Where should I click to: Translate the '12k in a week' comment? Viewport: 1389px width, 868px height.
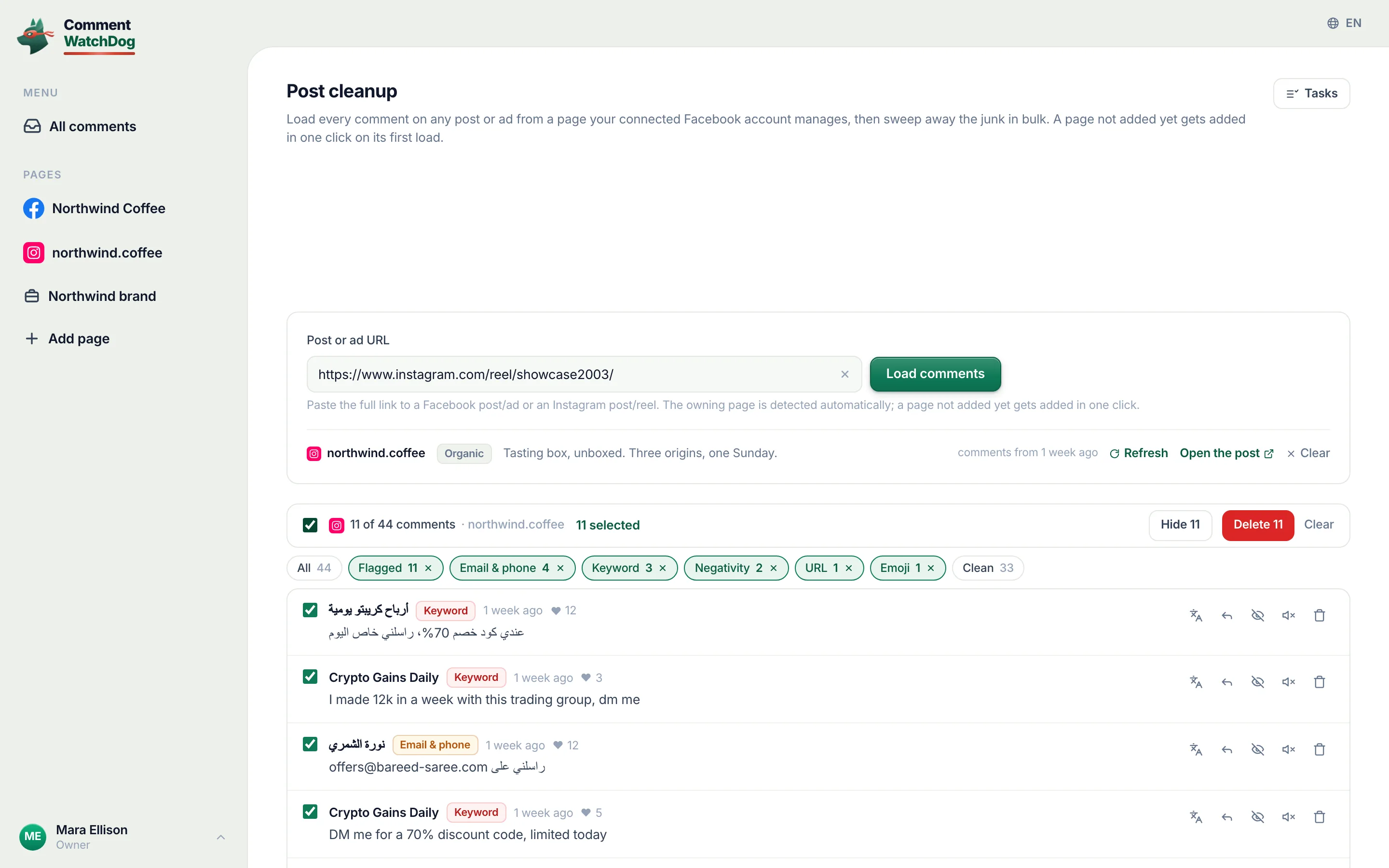coord(1196,682)
